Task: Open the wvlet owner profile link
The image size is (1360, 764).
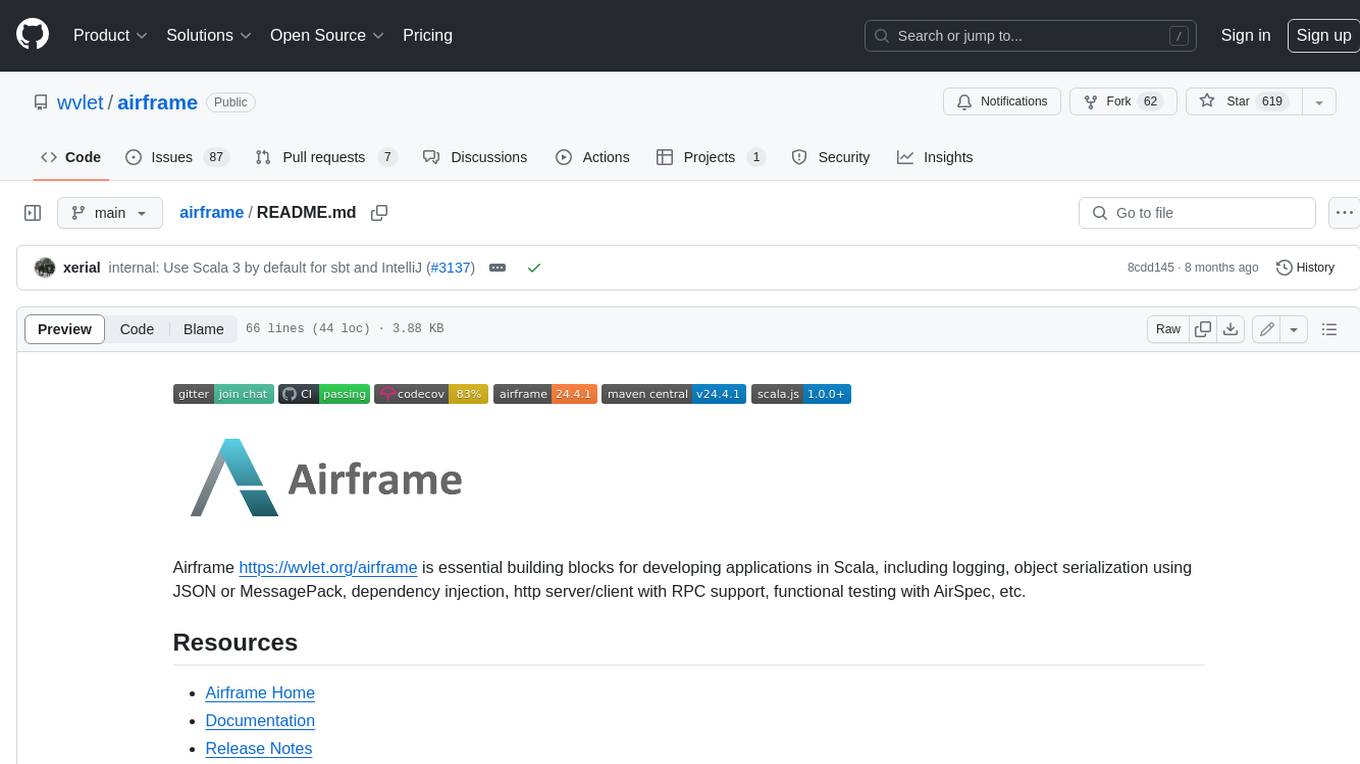Action: [80, 102]
